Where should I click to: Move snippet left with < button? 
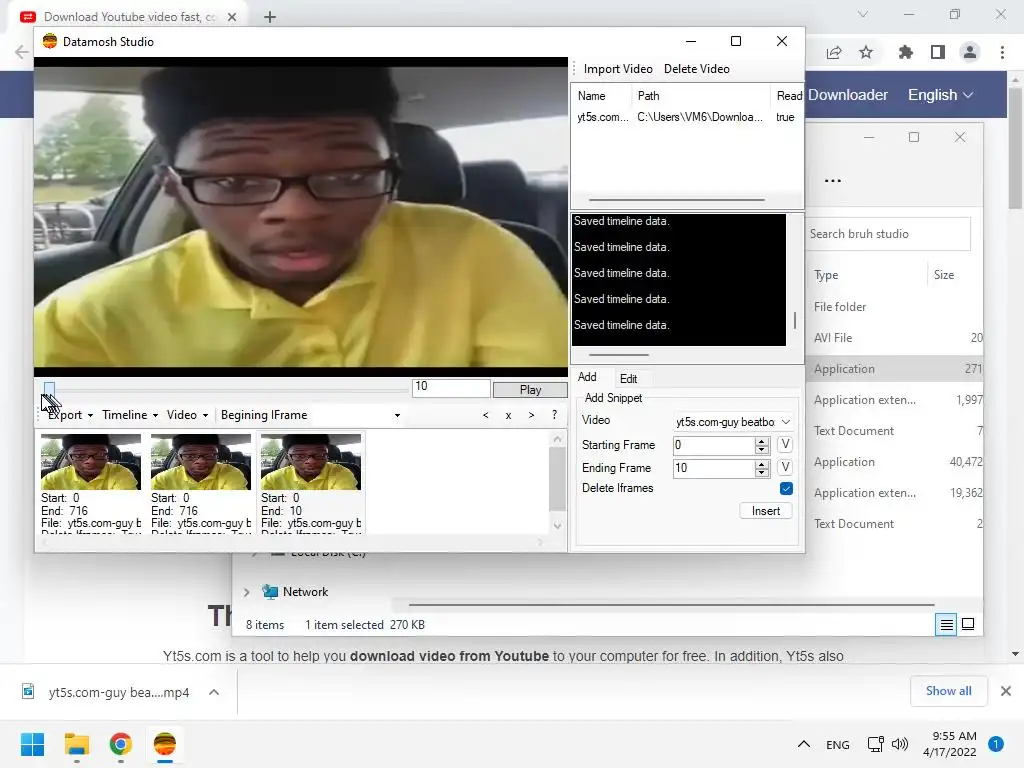pyautogui.click(x=485, y=415)
